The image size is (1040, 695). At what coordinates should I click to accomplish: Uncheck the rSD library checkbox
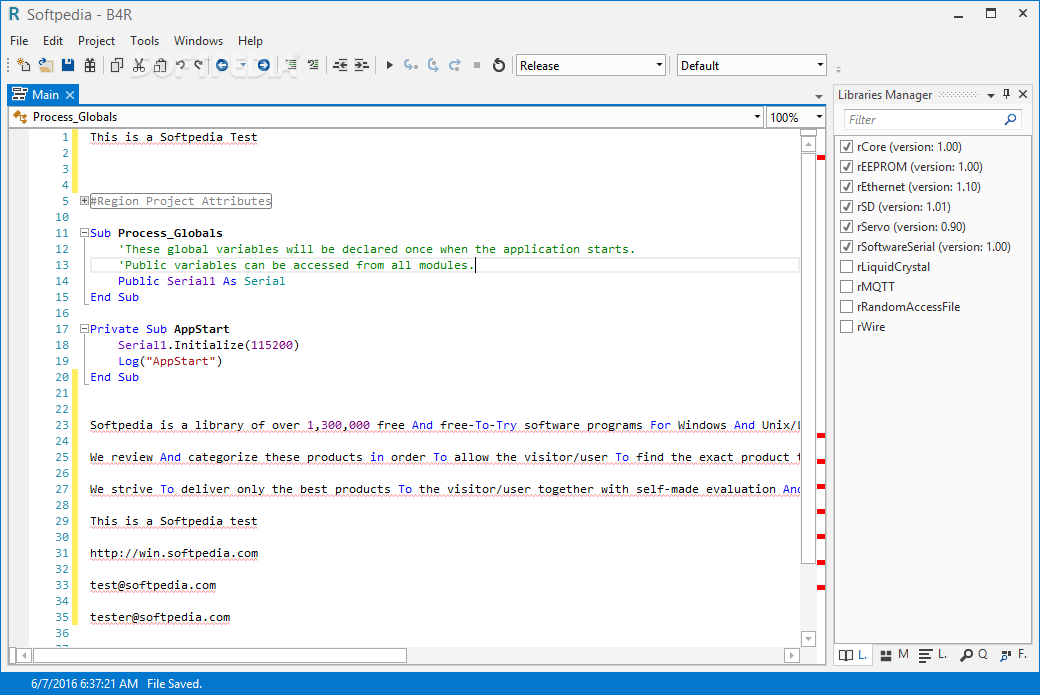(846, 206)
